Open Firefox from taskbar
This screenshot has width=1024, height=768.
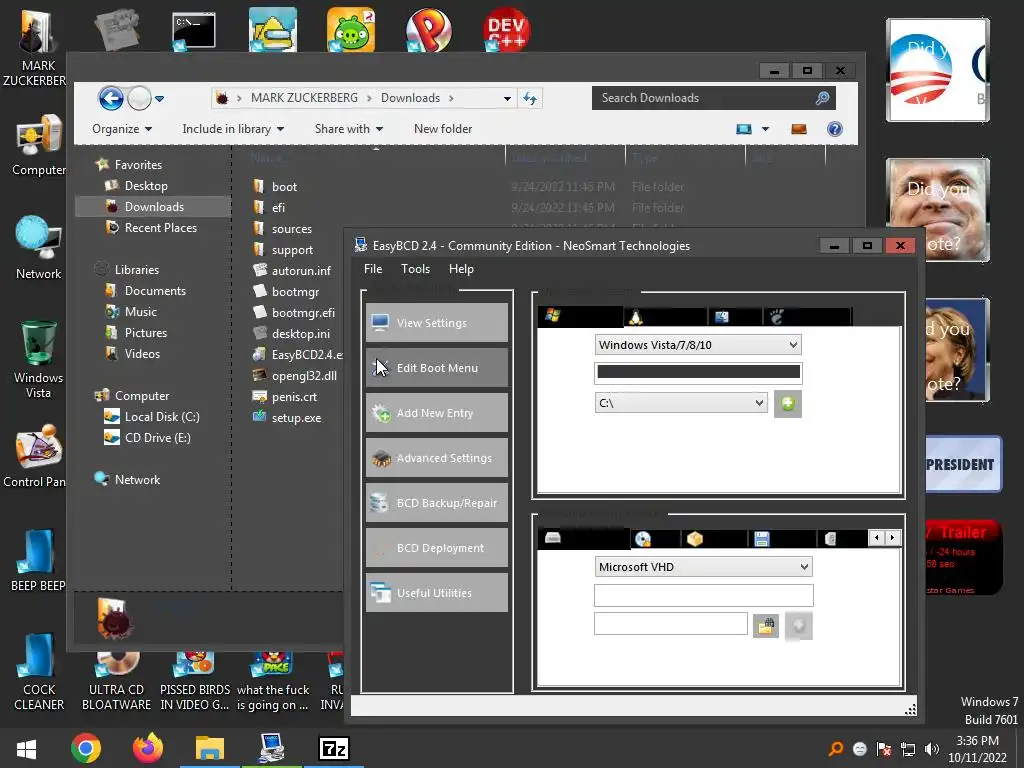pyautogui.click(x=148, y=748)
